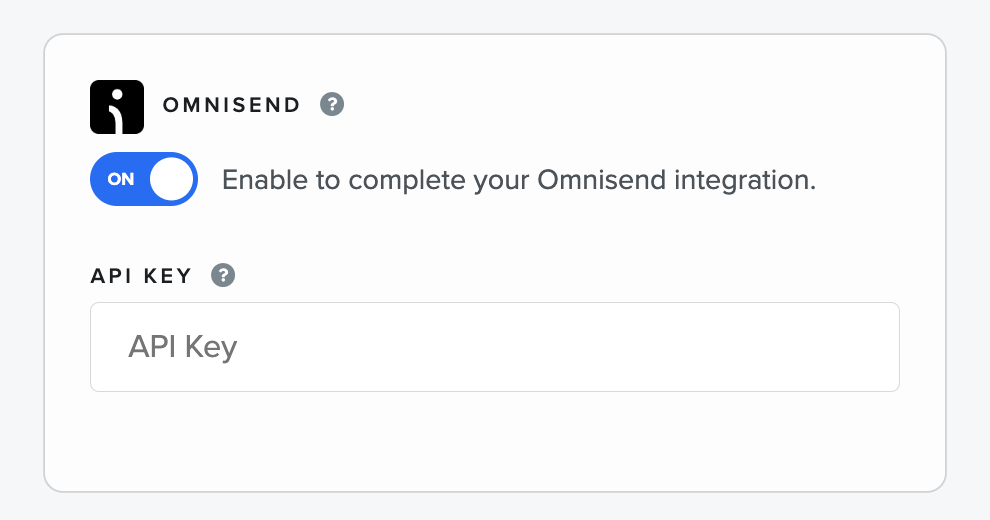Click the white knob of ON switch
The height and width of the screenshot is (520, 990).
point(171,179)
